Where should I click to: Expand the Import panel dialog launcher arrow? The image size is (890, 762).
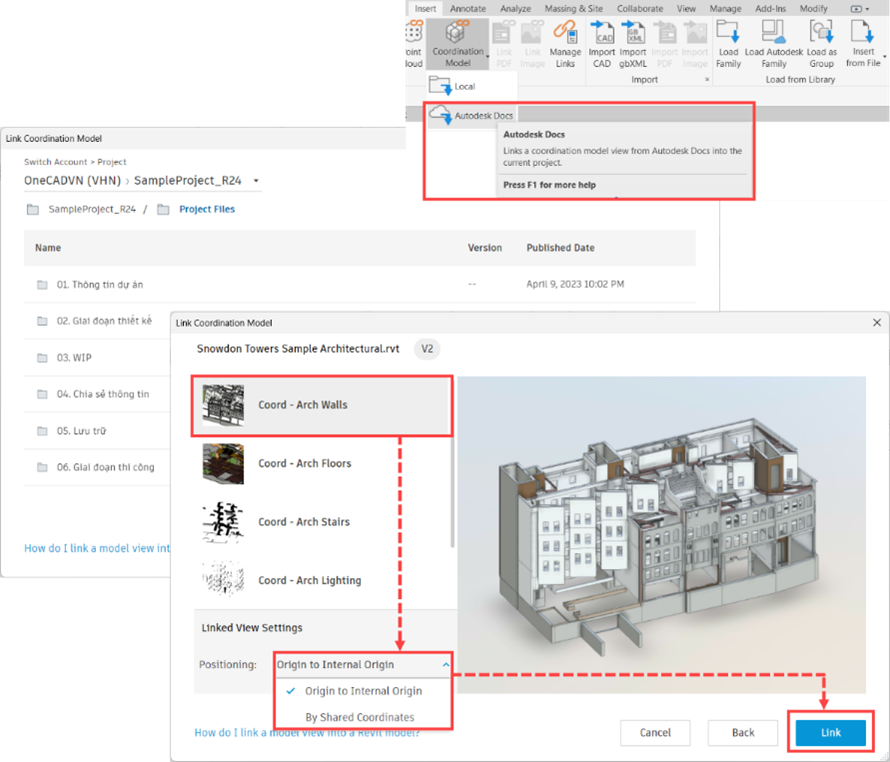coord(707,79)
